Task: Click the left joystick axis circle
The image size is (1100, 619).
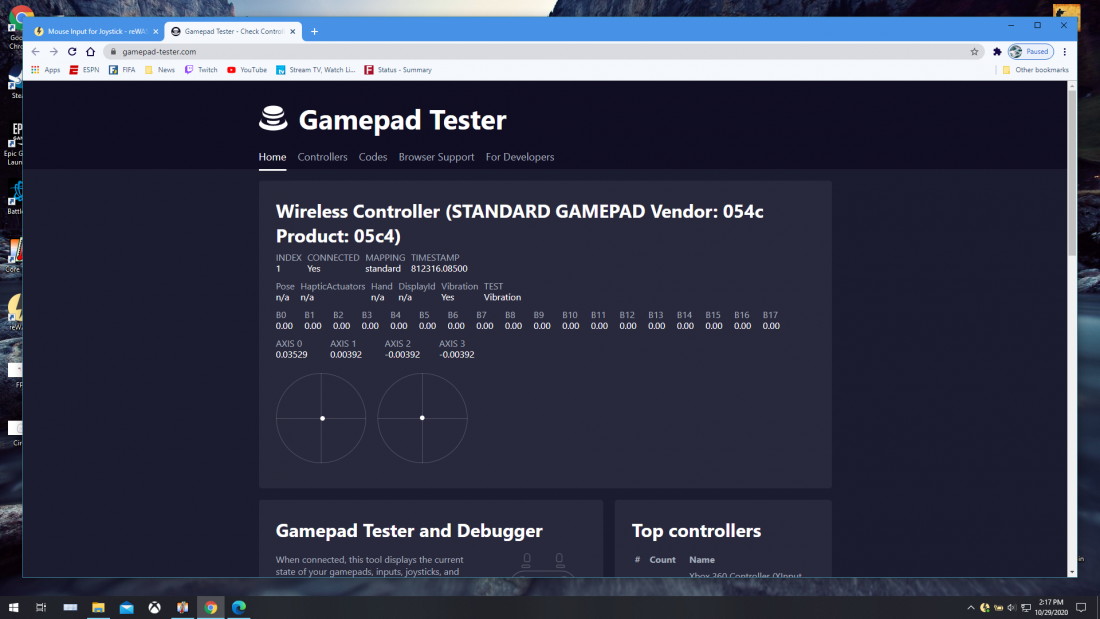Action: [x=321, y=418]
